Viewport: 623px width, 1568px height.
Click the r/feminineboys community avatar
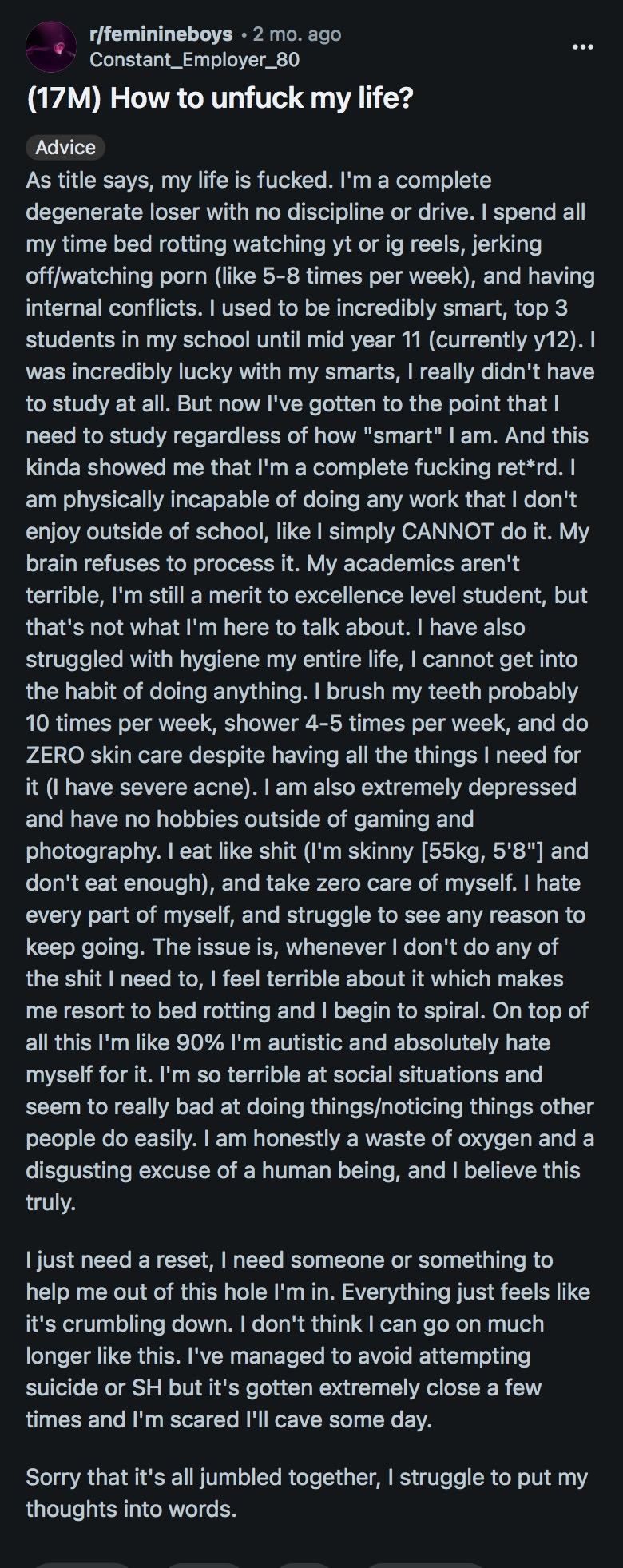[x=52, y=47]
